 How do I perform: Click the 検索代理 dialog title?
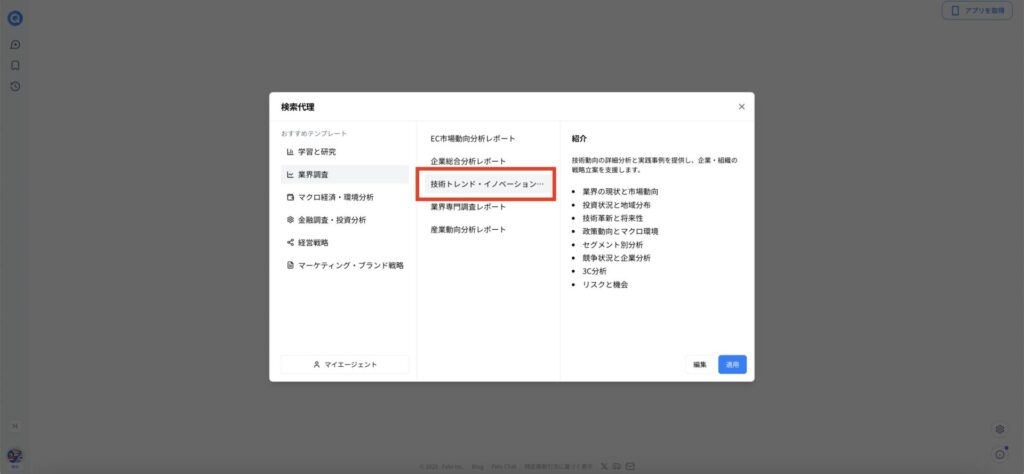point(298,107)
